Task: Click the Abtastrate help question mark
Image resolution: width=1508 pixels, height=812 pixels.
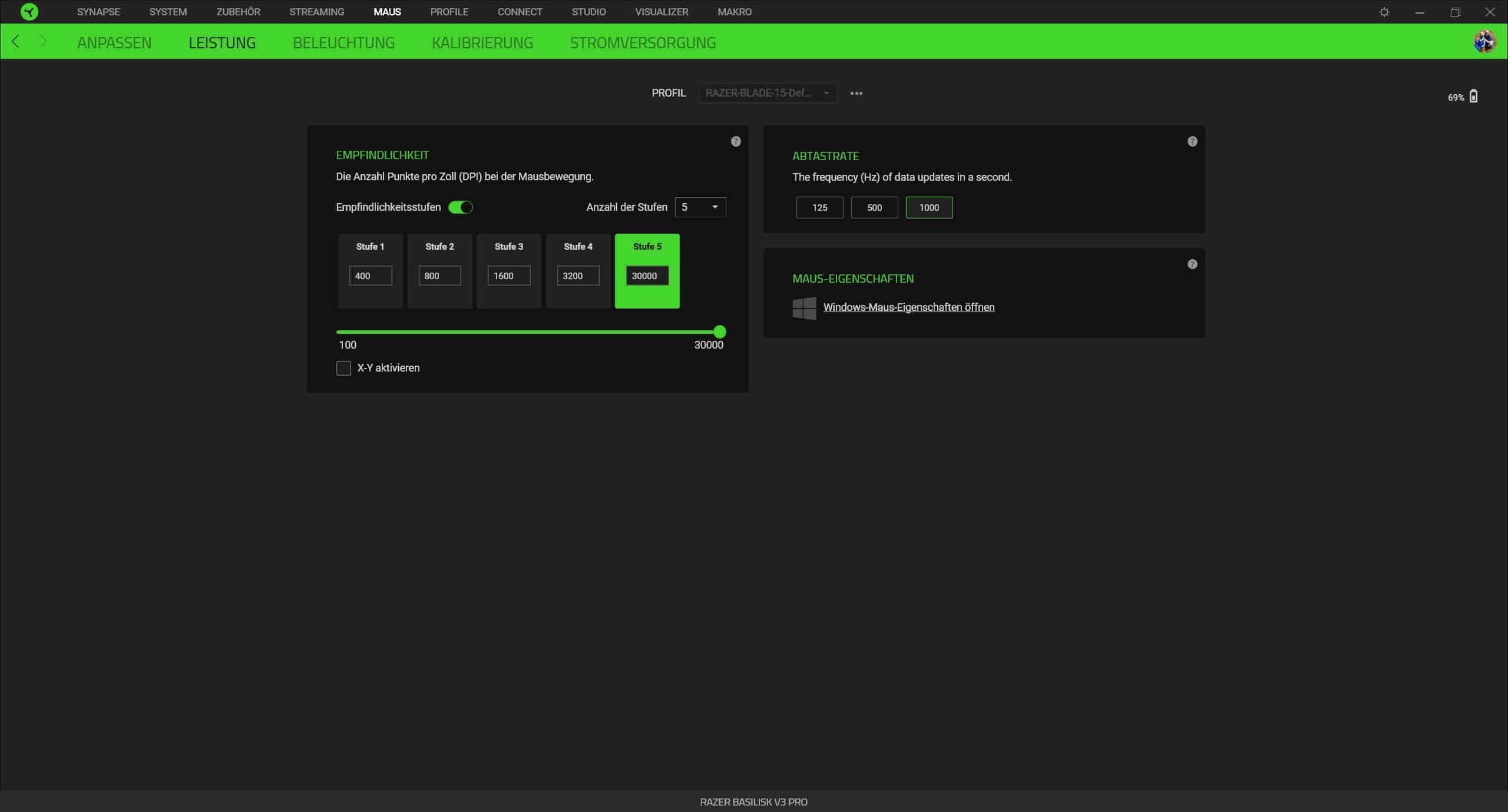Action: tap(1192, 141)
